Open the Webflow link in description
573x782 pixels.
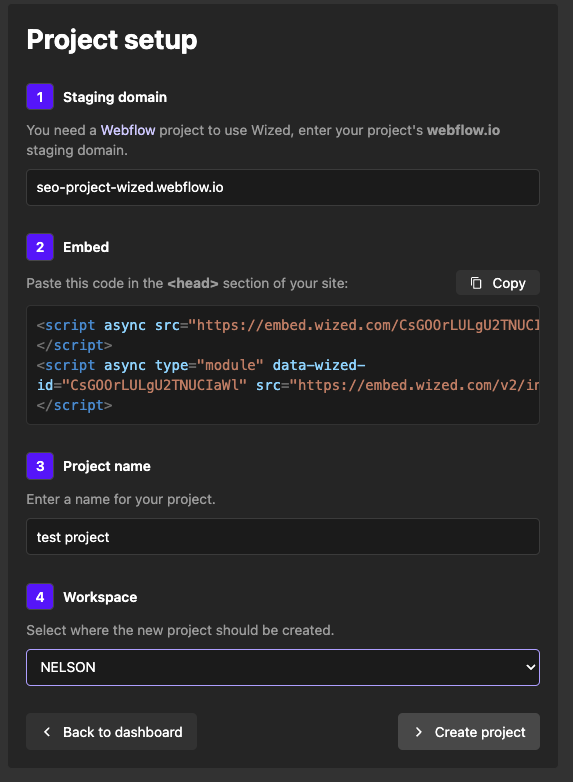pyautogui.click(x=128, y=130)
